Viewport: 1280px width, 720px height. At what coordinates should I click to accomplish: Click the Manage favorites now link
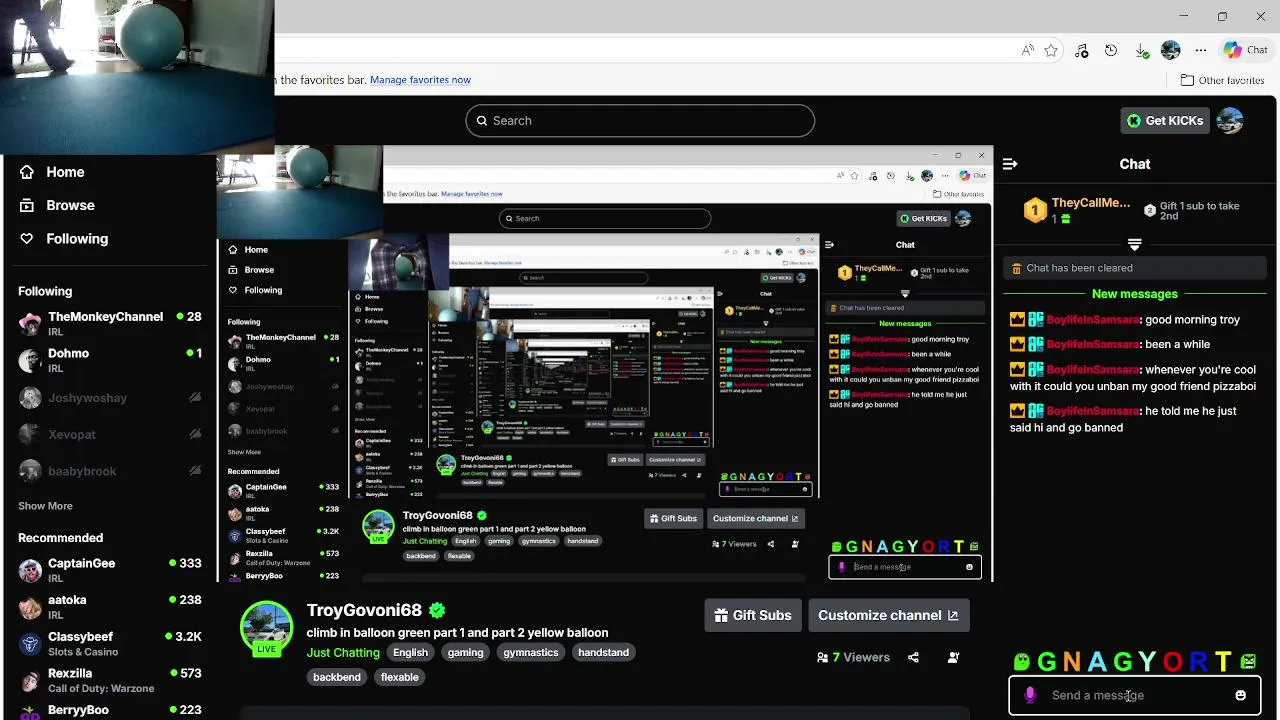coord(420,80)
